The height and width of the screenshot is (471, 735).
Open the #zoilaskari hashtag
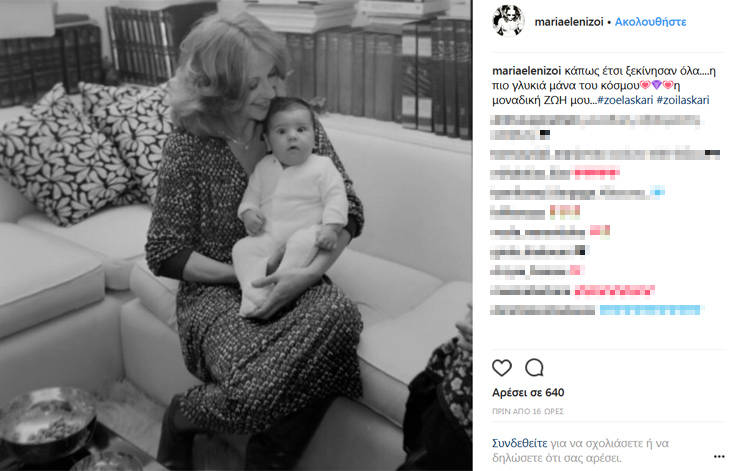pos(683,100)
